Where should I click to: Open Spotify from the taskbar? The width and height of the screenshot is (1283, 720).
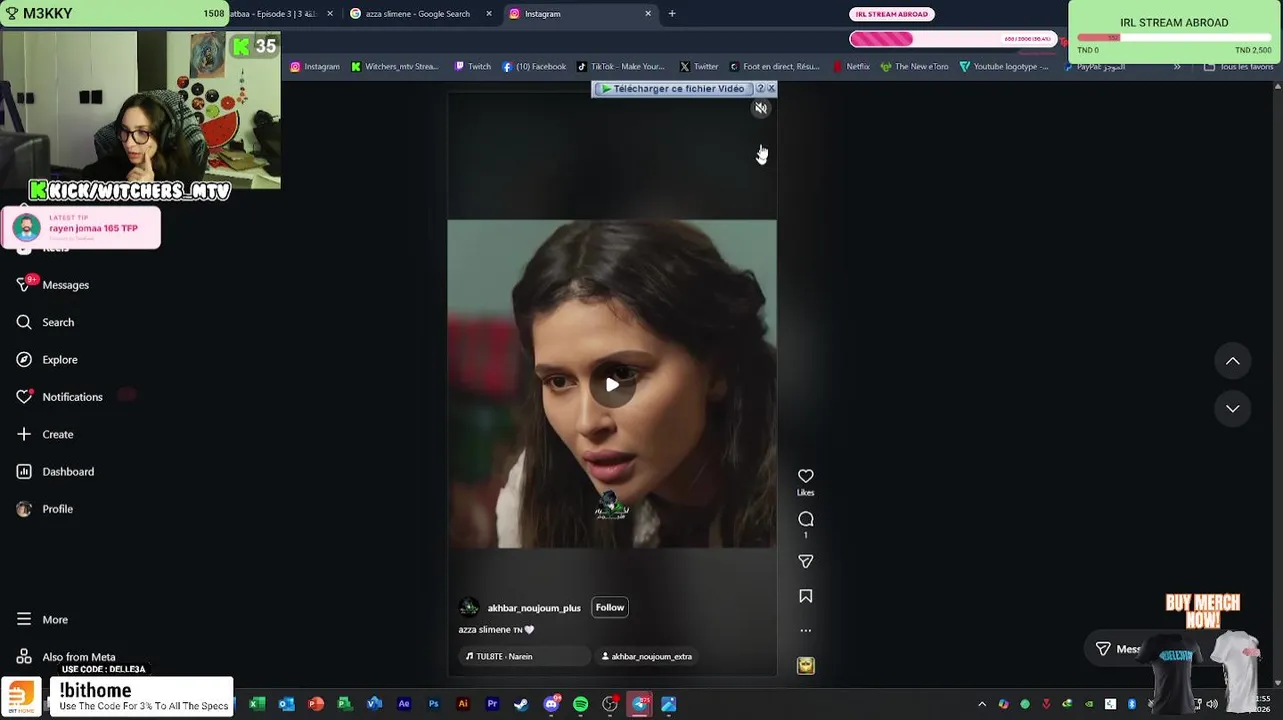(580, 704)
